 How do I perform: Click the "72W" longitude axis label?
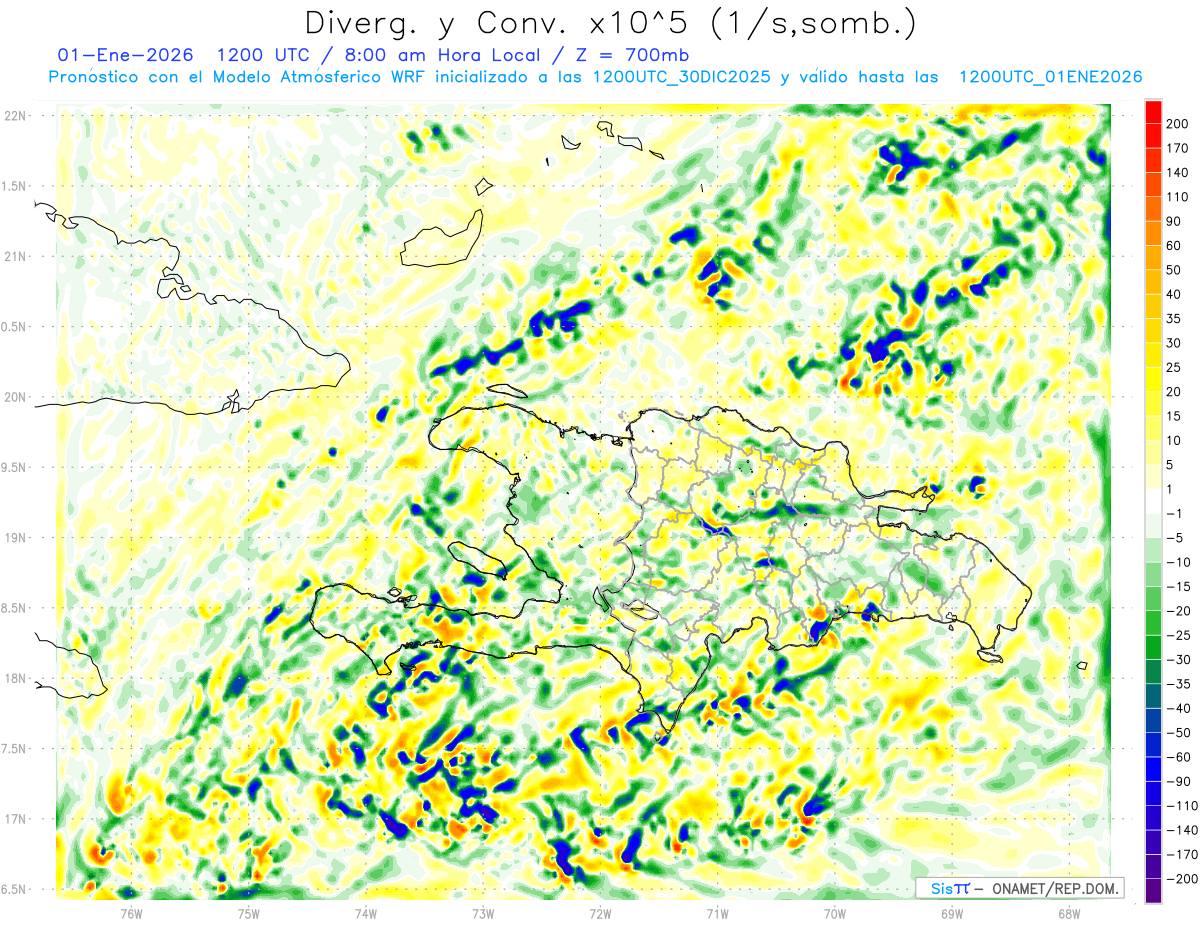coord(600,913)
